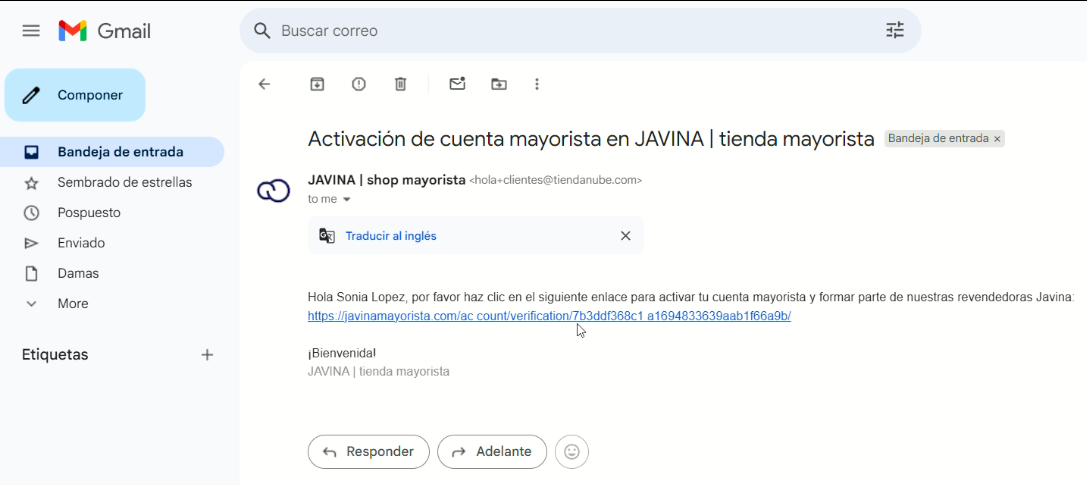Click the Componer button
The height and width of the screenshot is (485, 1087).
[75, 95]
